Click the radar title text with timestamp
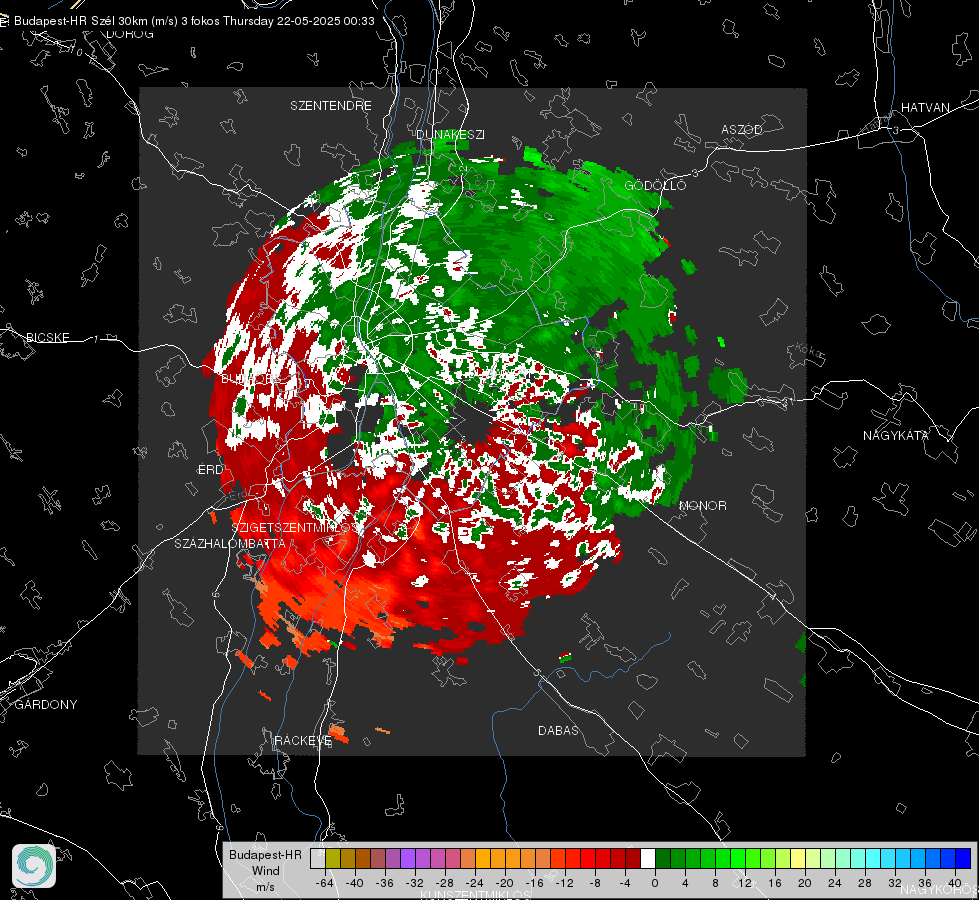Screen dimensions: 979x900 (194, 21)
